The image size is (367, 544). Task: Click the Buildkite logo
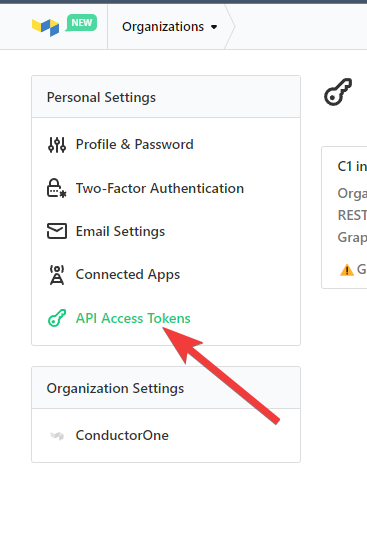pos(45,27)
